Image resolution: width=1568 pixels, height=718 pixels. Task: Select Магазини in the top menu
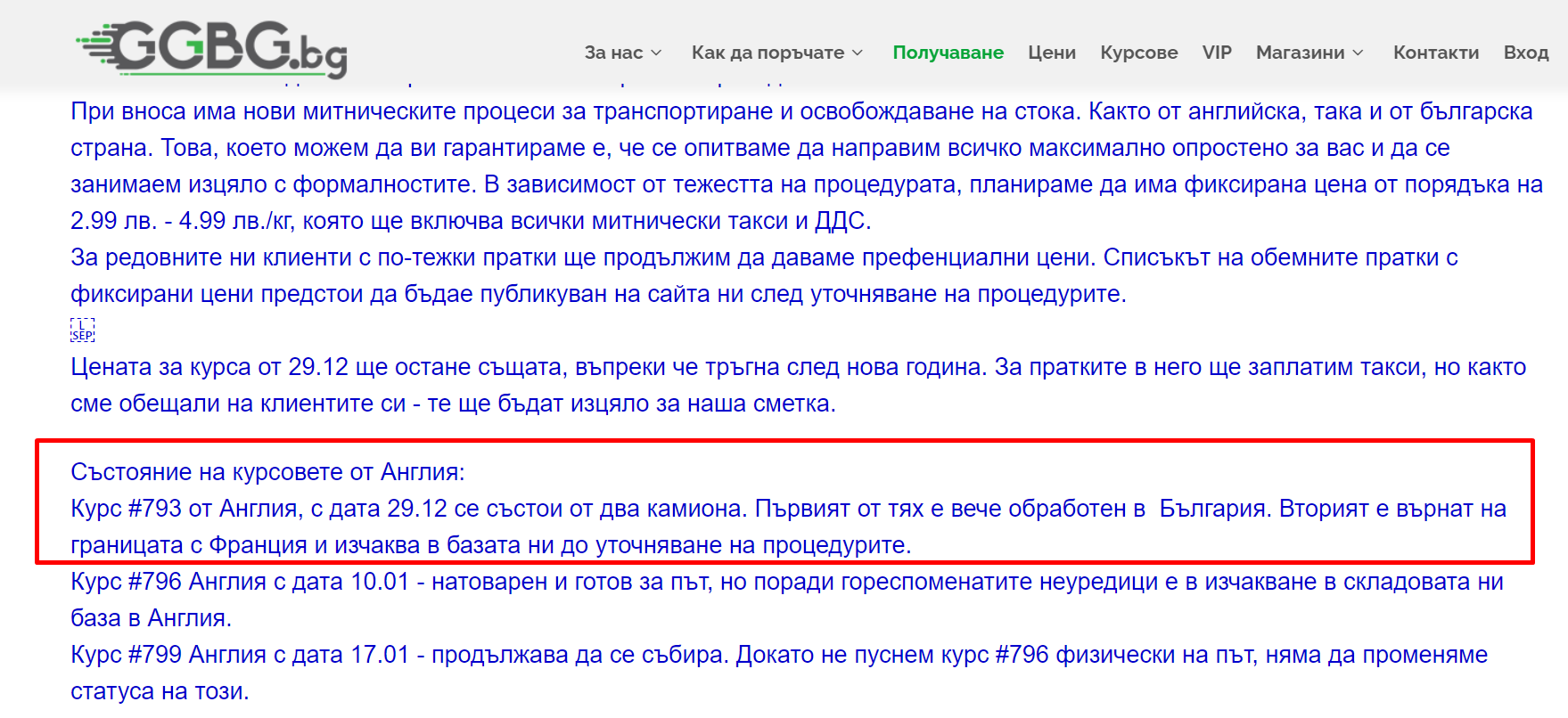pos(1300,53)
